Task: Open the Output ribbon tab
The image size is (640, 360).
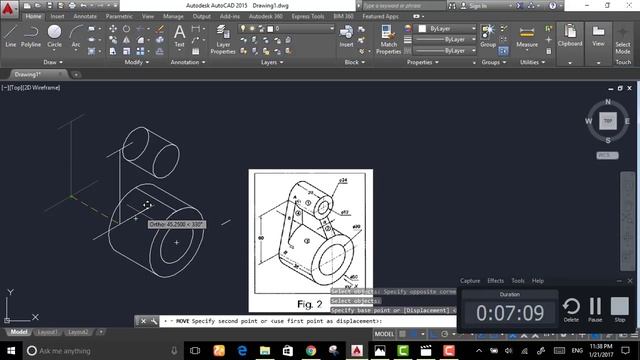Action: (202, 16)
